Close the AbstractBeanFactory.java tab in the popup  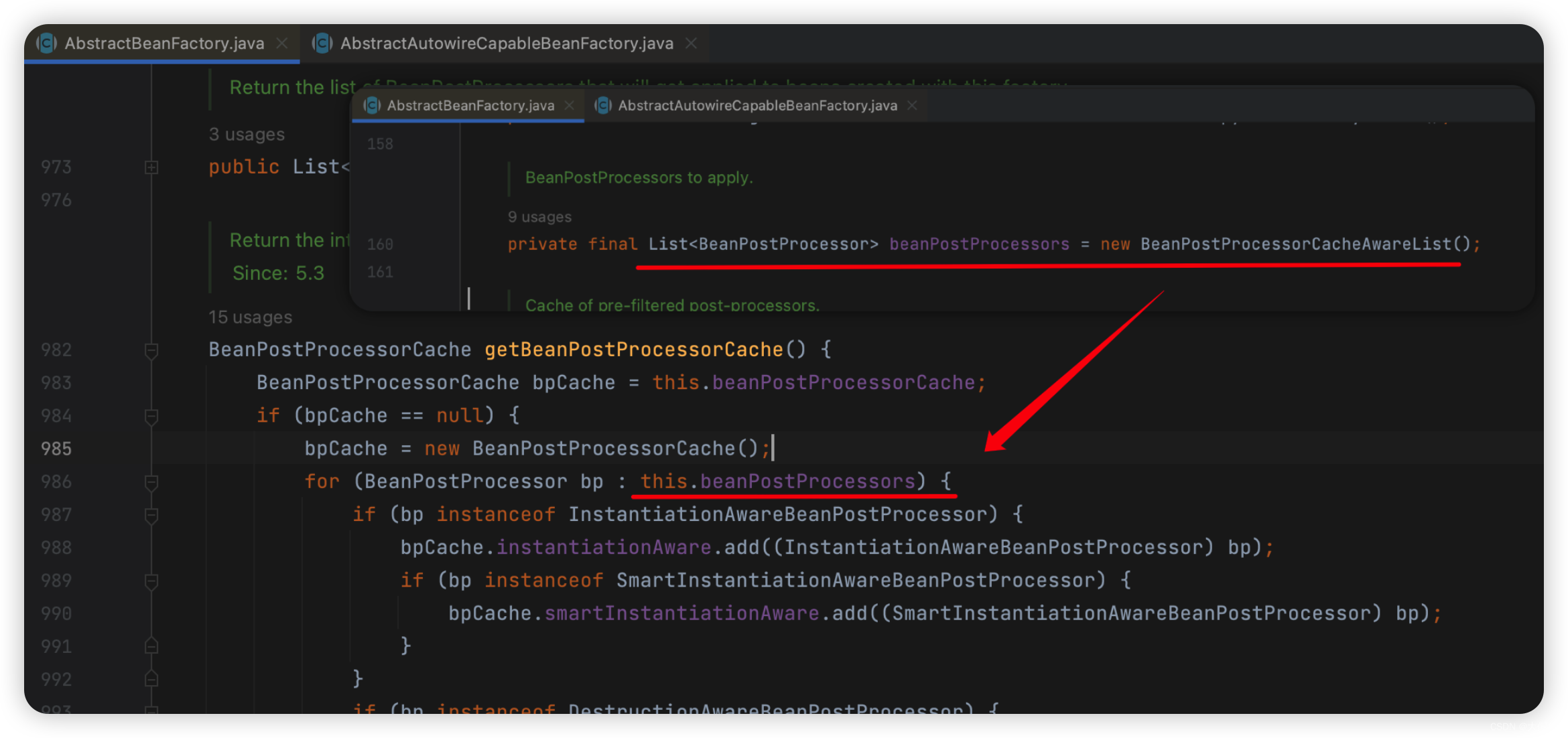click(x=569, y=106)
